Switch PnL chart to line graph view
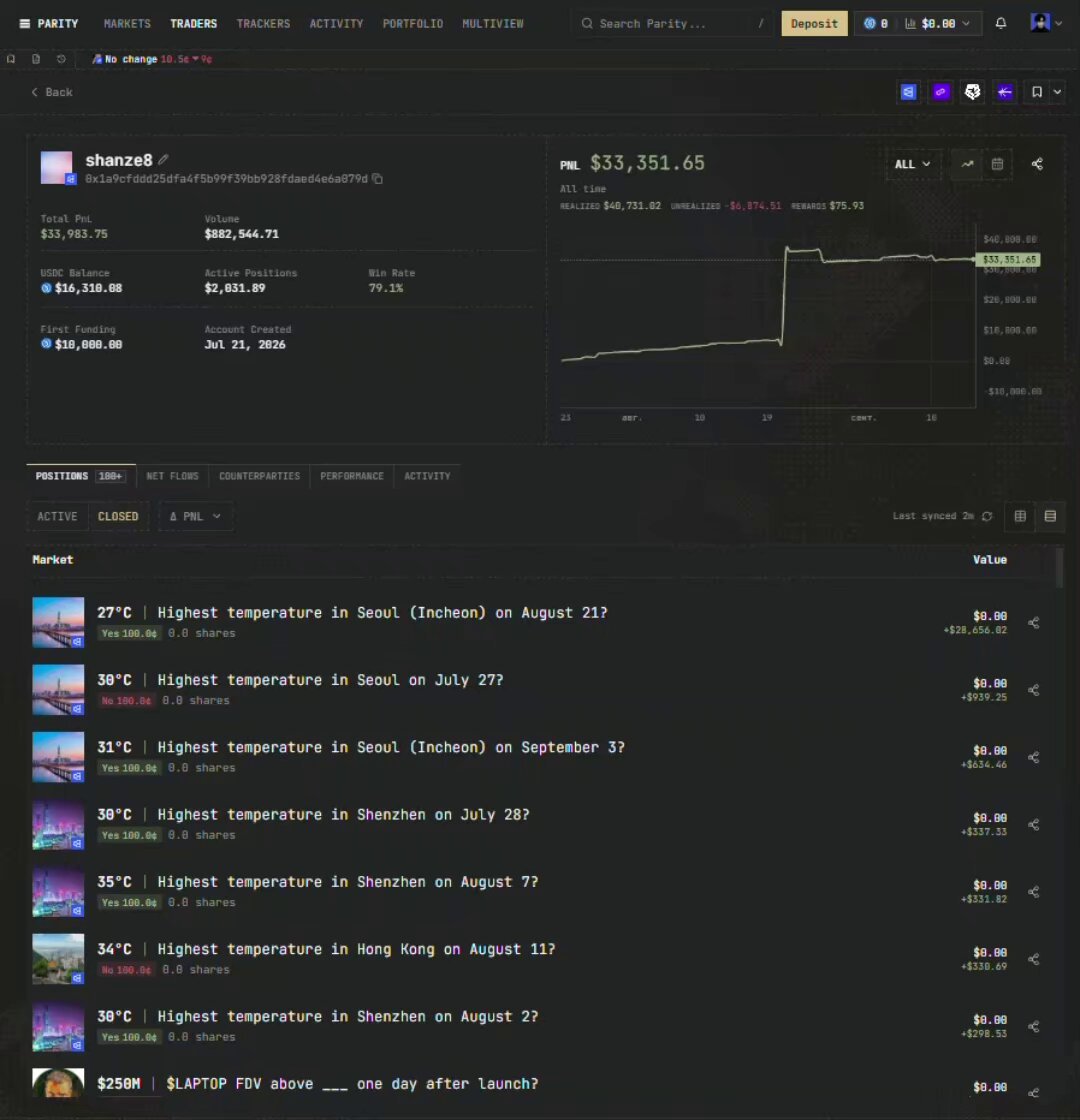Screen dimensions: 1080x1120 [x=967, y=164]
